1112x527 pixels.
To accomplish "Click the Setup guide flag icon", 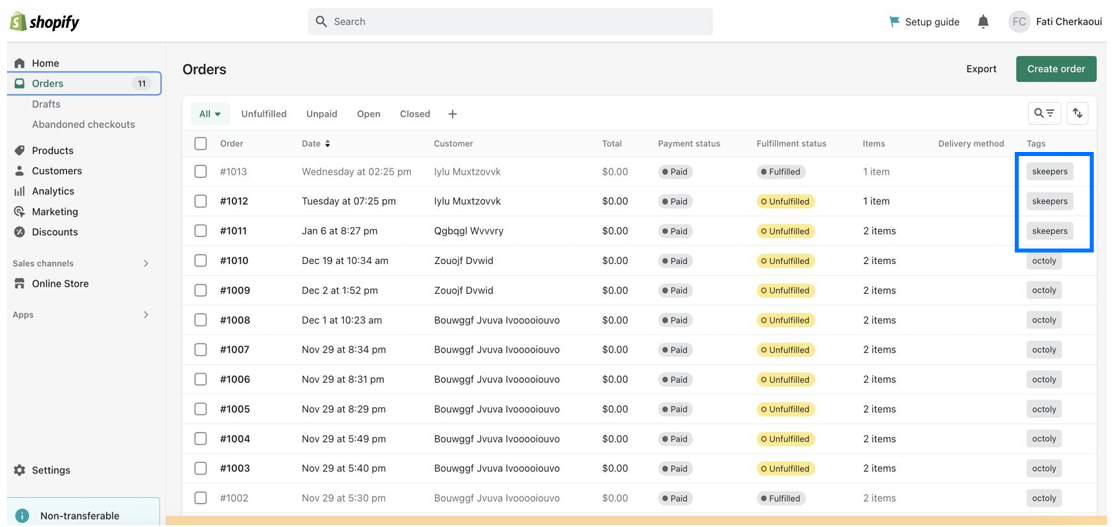I will pyautogui.click(x=894, y=21).
